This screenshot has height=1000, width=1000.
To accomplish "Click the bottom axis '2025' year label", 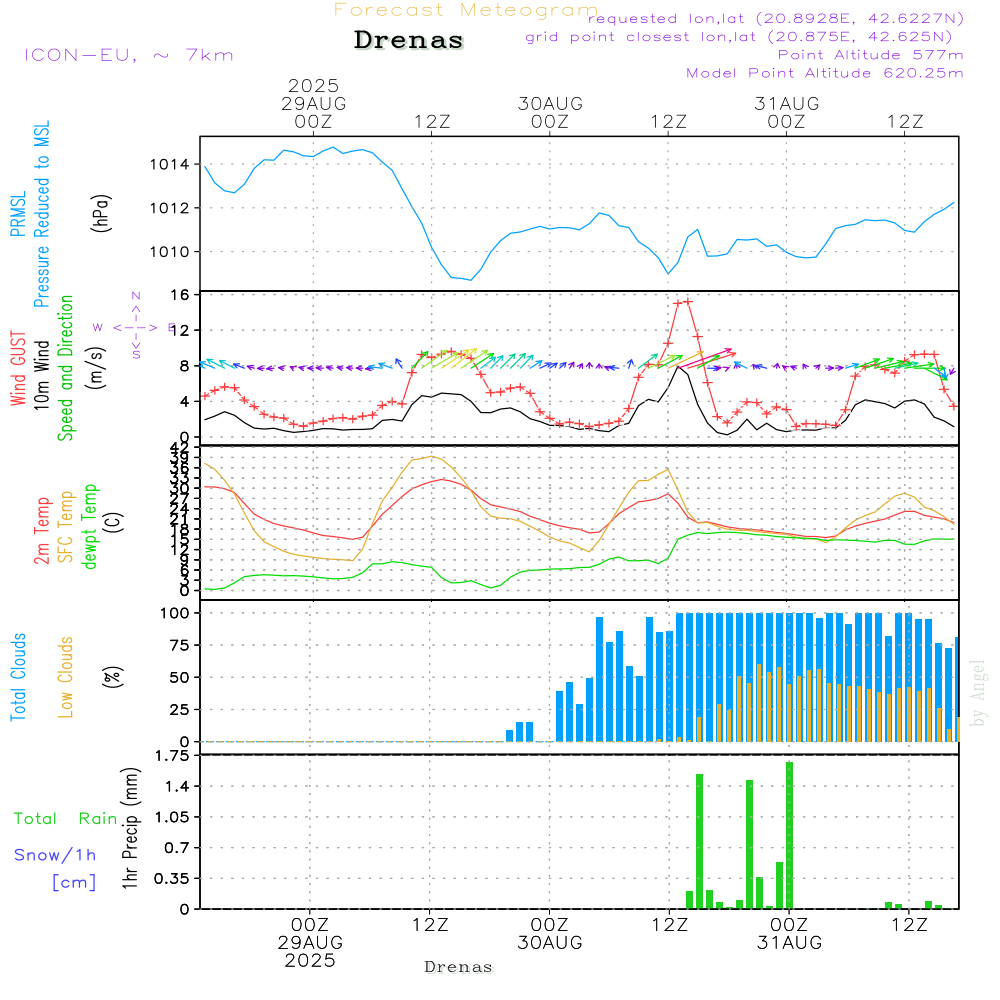I will [x=310, y=960].
